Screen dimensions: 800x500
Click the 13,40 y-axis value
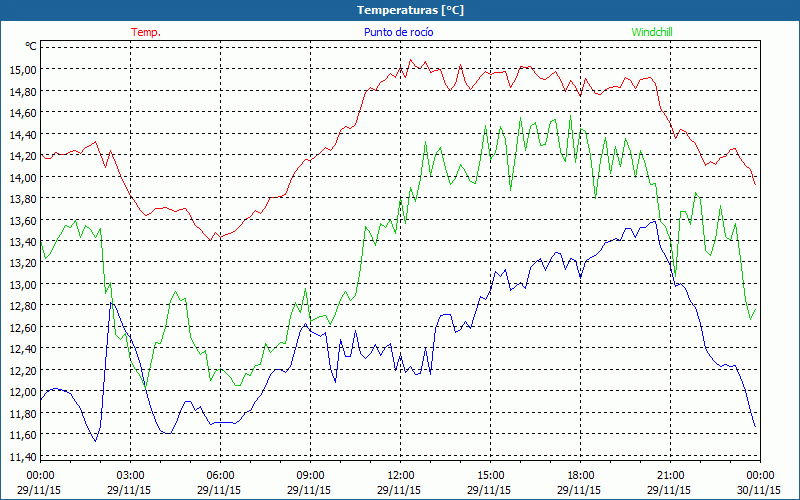point(23,242)
